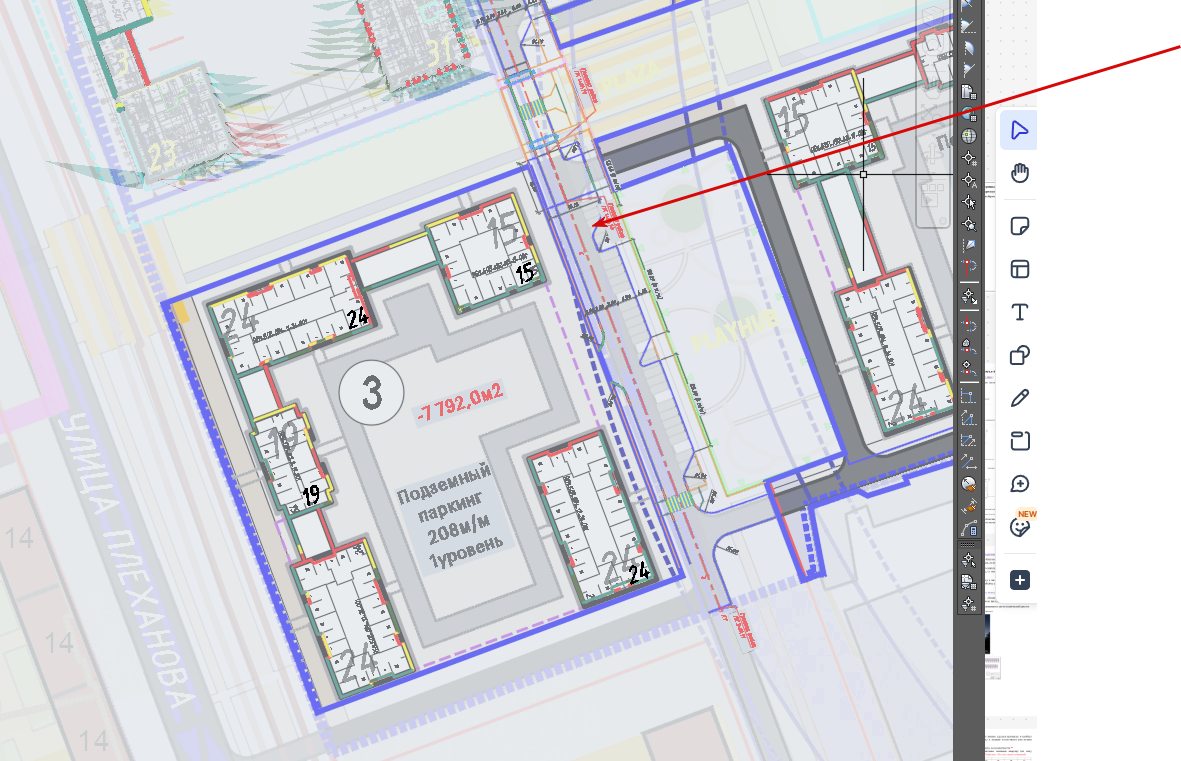Click the sheet with filter grid icon
The height and width of the screenshot is (761, 1181).
pyautogui.click(x=969, y=582)
